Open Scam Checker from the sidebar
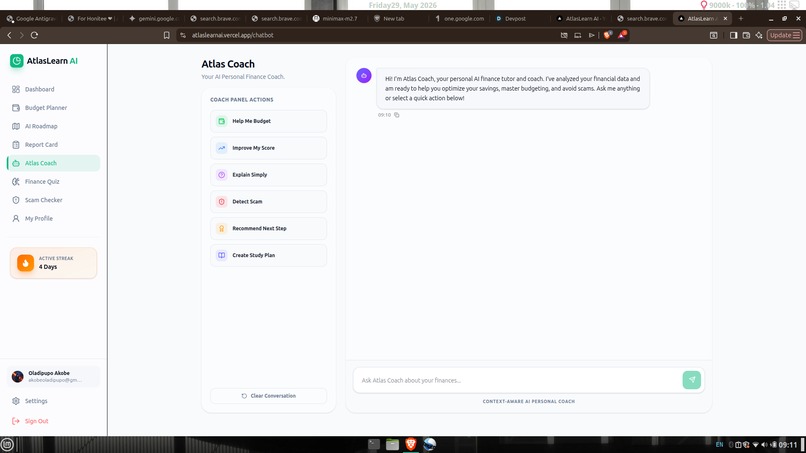 [x=53, y=200]
